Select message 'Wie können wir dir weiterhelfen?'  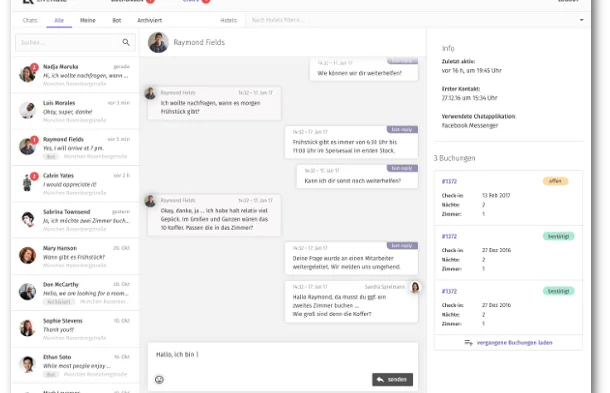[363, 69]
